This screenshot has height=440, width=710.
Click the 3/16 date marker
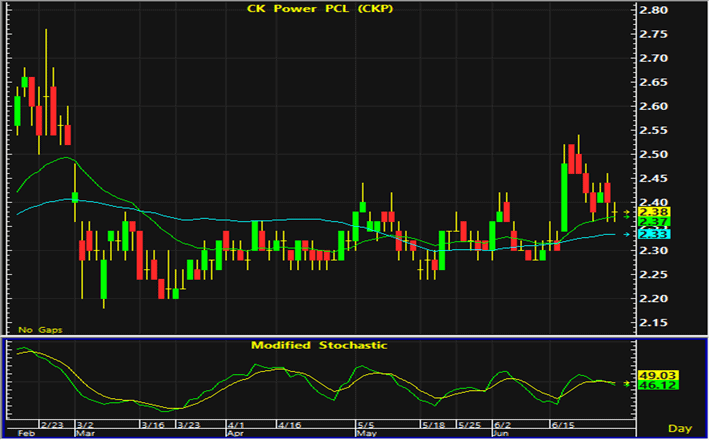pyautogui.click(x=153, y=425)
